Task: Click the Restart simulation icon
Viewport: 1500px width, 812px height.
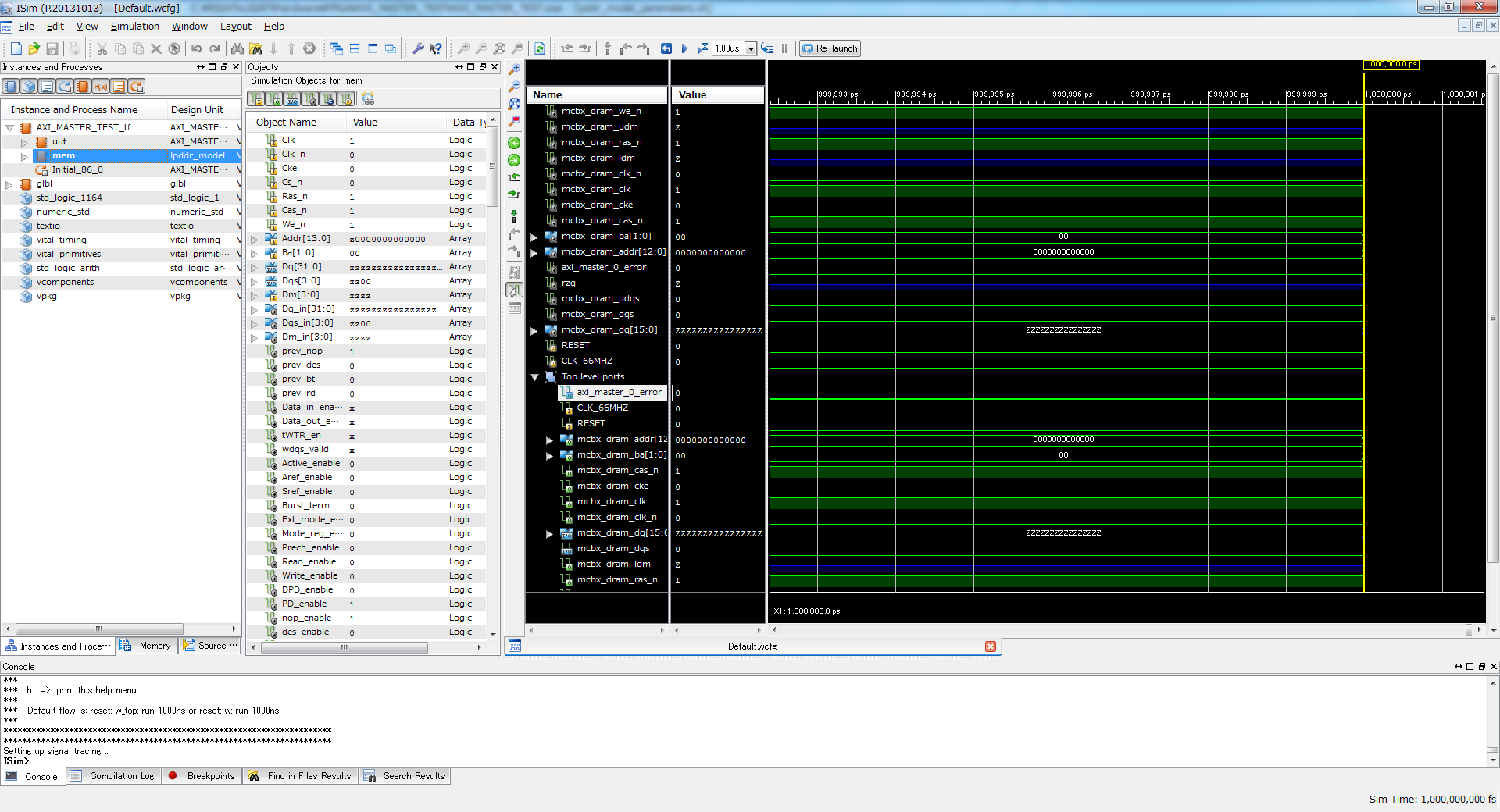Action: [x=666, y=48]
